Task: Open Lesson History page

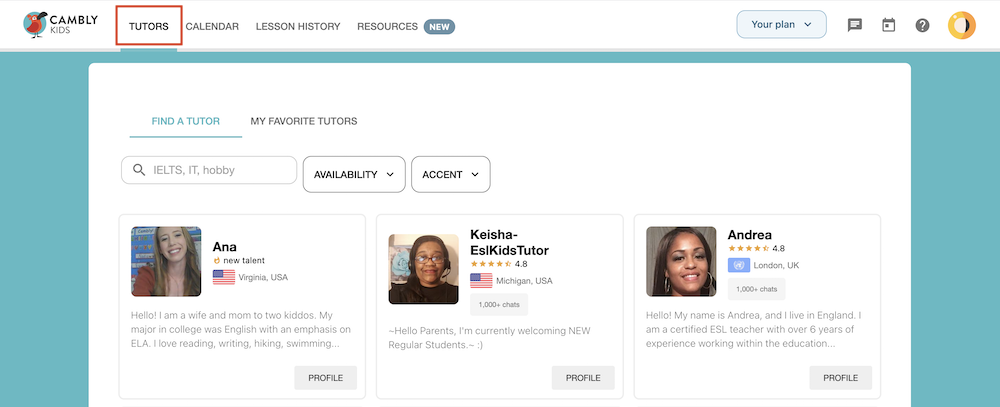Action: 298,26
